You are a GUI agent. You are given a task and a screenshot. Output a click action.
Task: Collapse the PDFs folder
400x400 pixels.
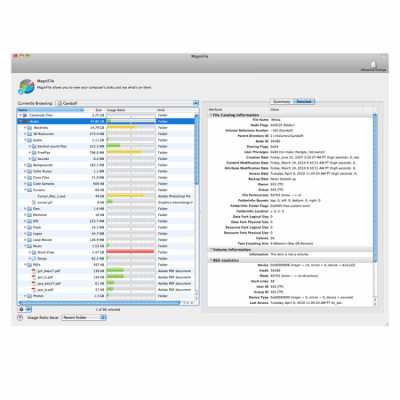(25, 265)
